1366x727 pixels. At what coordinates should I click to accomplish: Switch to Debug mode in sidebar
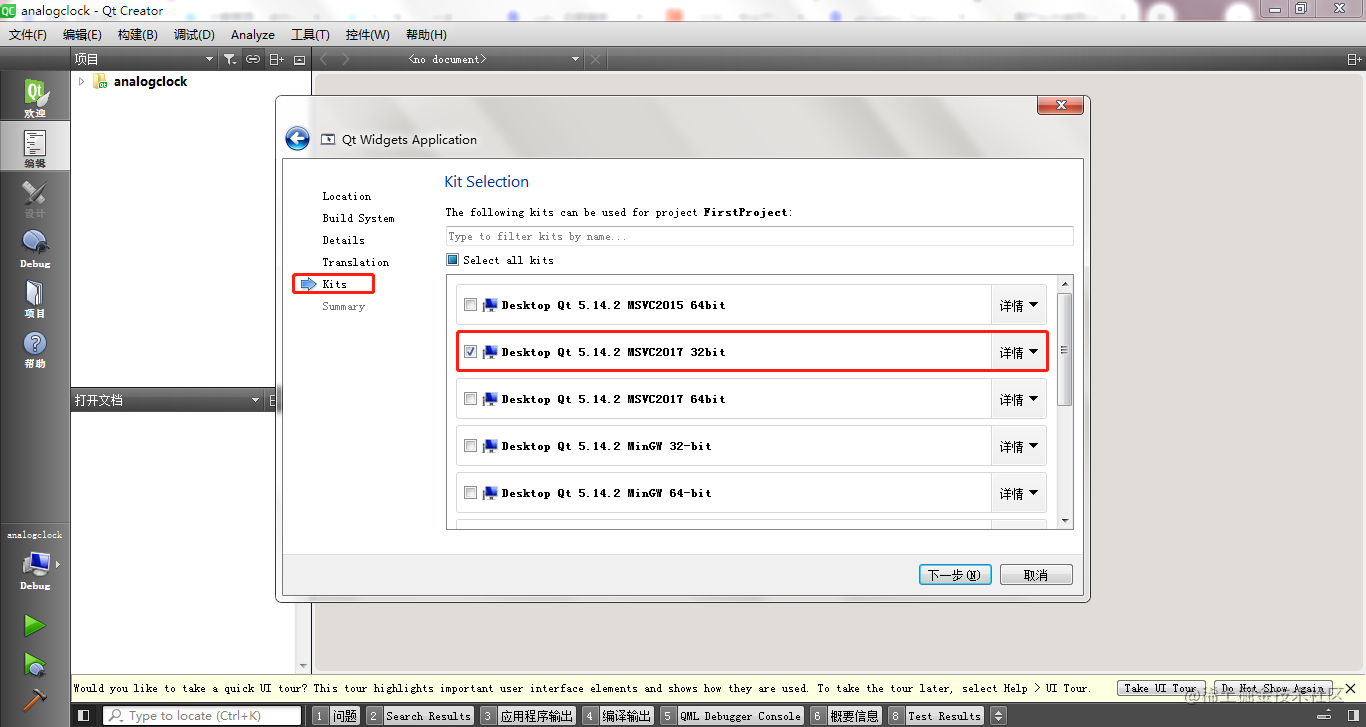[35, 248]
